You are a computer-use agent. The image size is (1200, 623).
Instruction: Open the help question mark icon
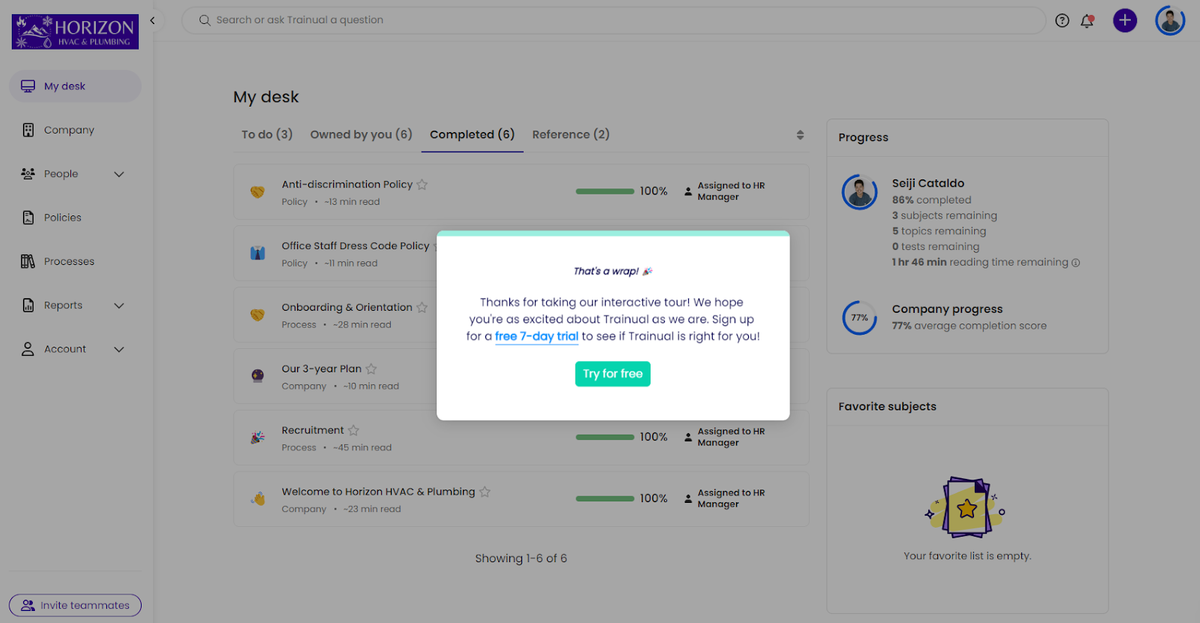1062,21
